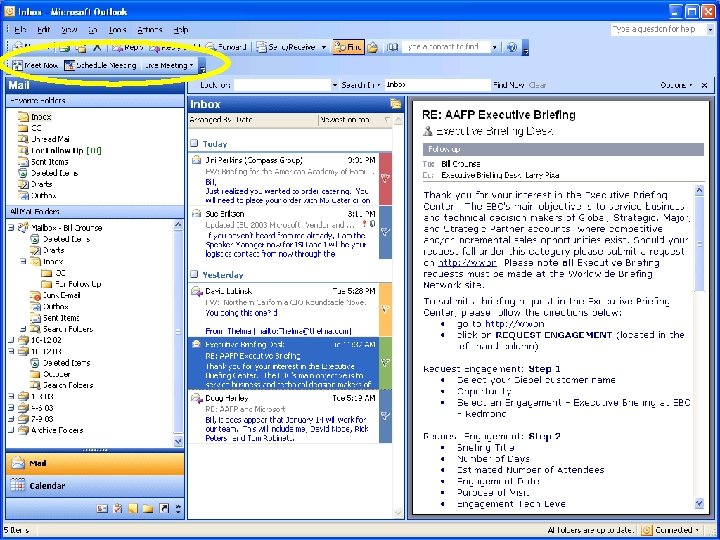Open Sent Items in Favorite Folders
This screenshot has width=720, height=540.
point(43,162)
